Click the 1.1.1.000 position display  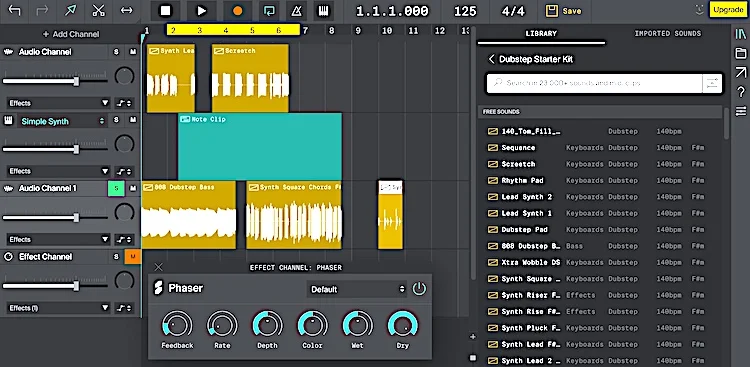[392, 11]
